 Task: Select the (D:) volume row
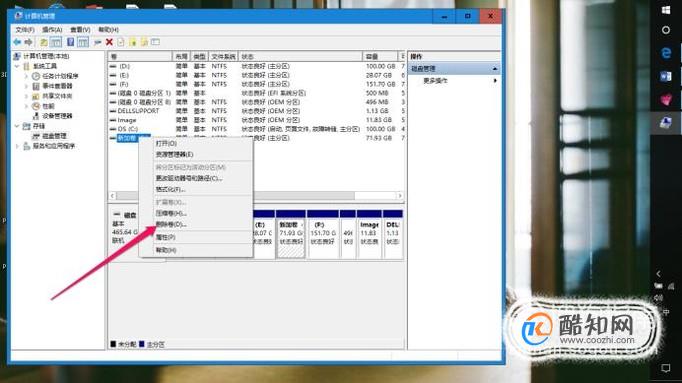pos(257,66)
